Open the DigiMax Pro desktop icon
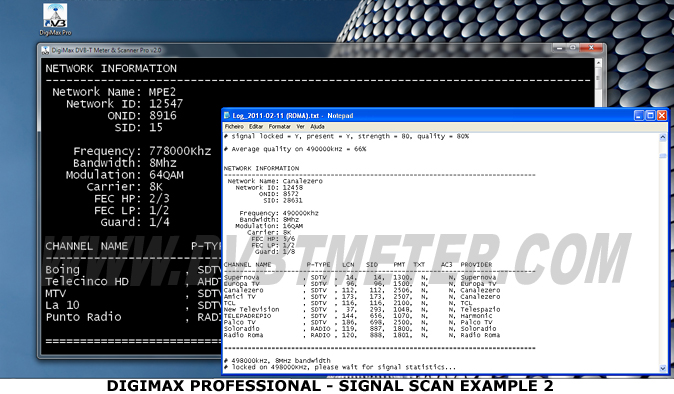The height and width of the screenshot is (394, 674). [x=55, y=19]
